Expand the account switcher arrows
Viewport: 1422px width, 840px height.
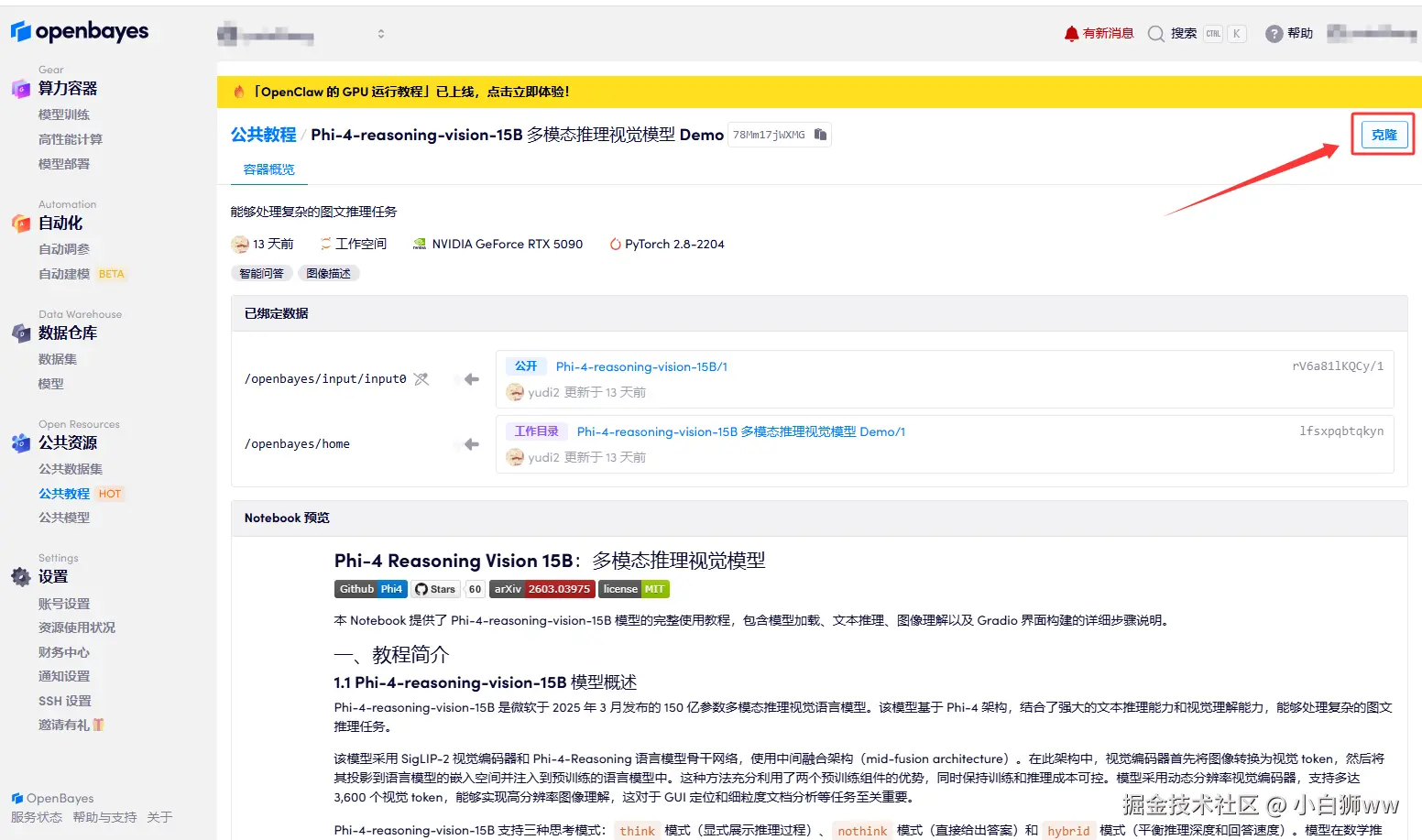pos(381,34)
